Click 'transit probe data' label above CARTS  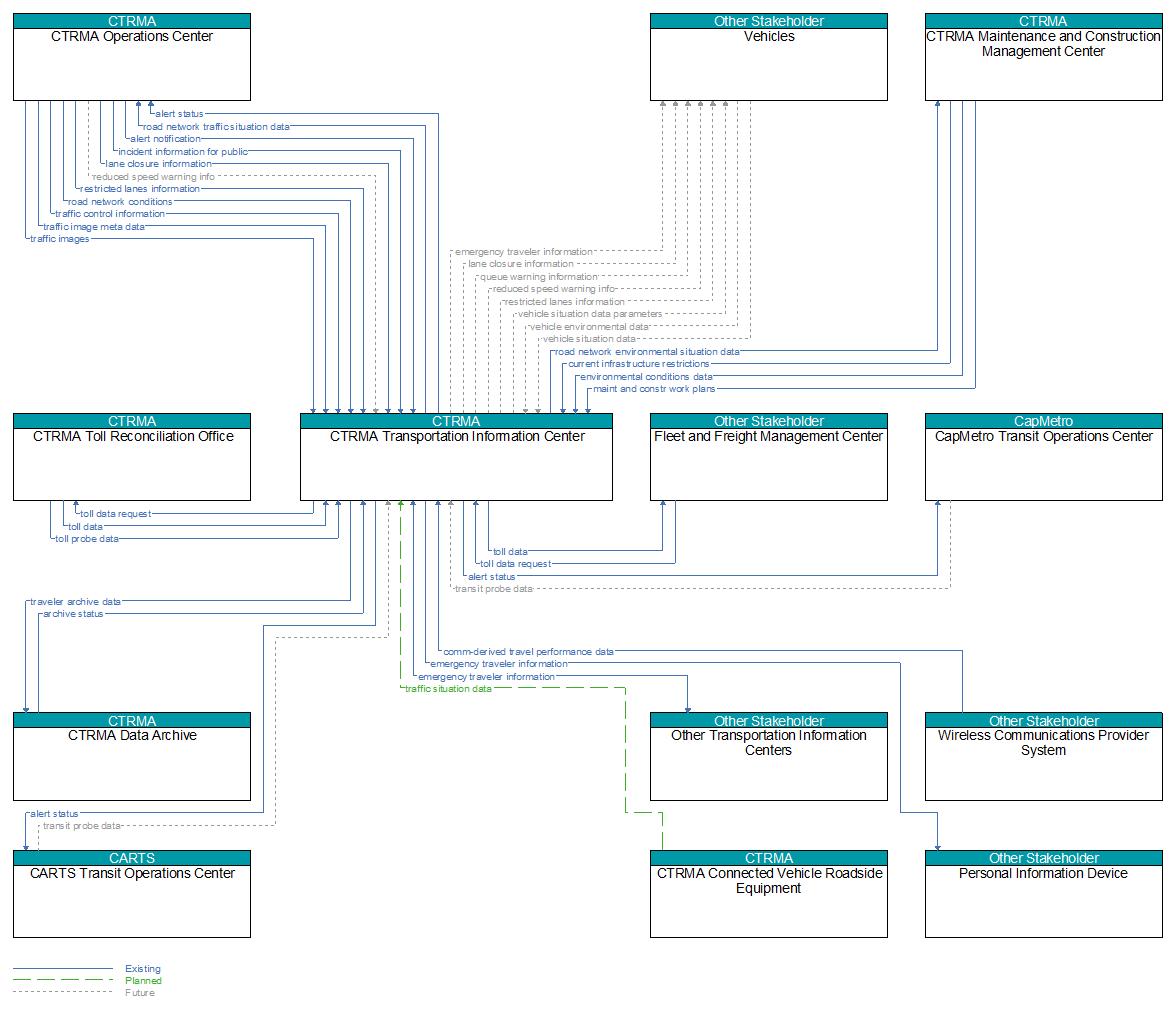[82, 825]
